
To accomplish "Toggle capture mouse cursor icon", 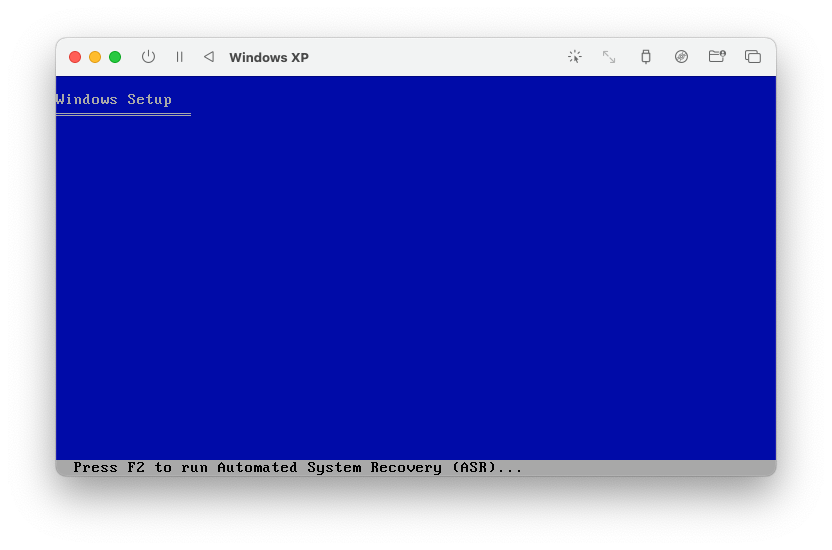I will point(575,57).
